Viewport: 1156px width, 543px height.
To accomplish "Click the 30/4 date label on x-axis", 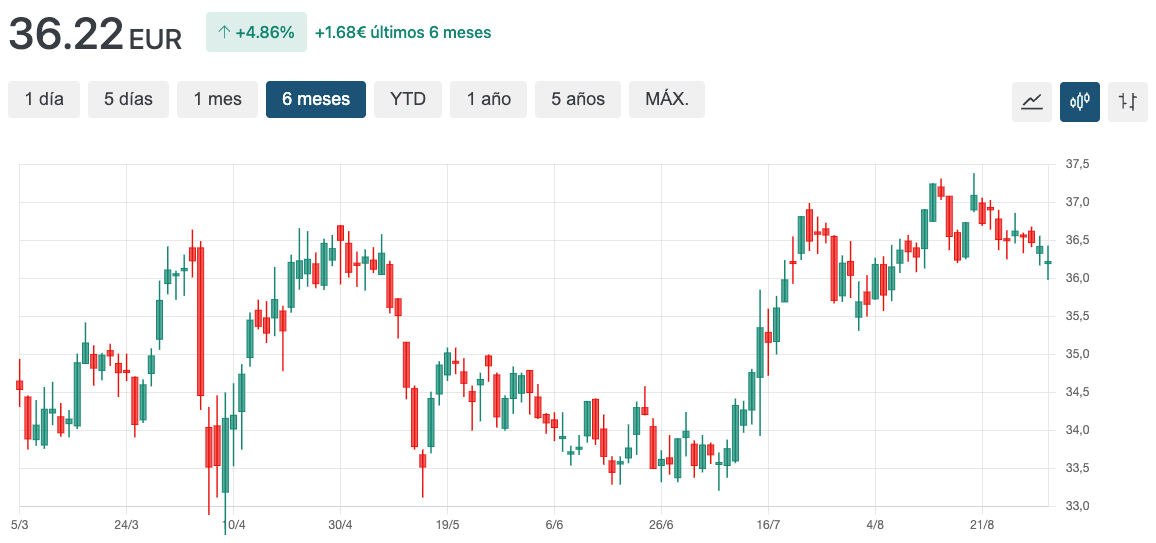I will pos(340,524).
